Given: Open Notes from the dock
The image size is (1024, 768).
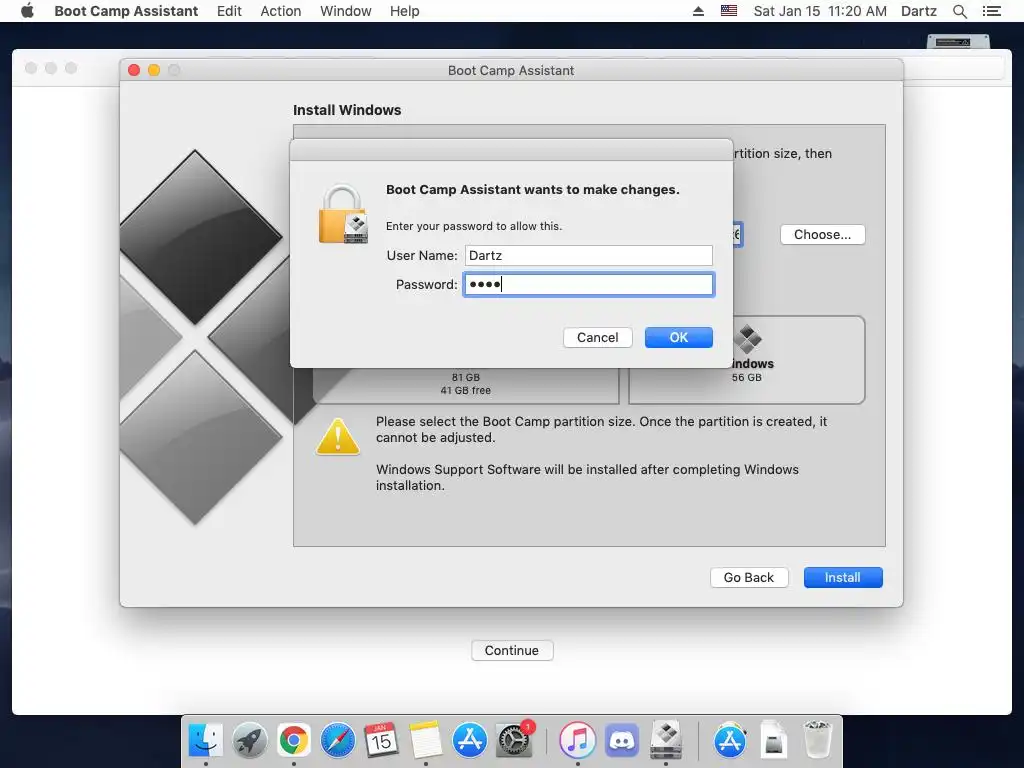Looking at the screenshot, I should coord(426,741).
